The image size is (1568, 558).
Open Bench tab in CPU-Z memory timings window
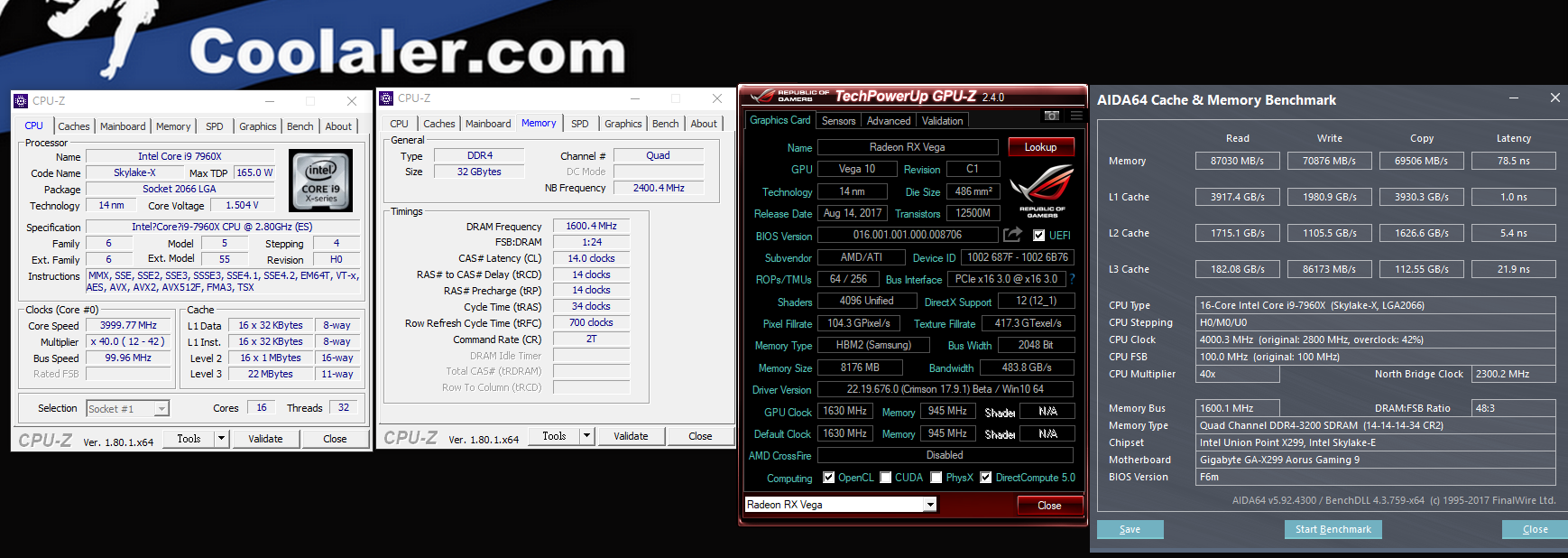pyautogui.click(x=666, y=124)
